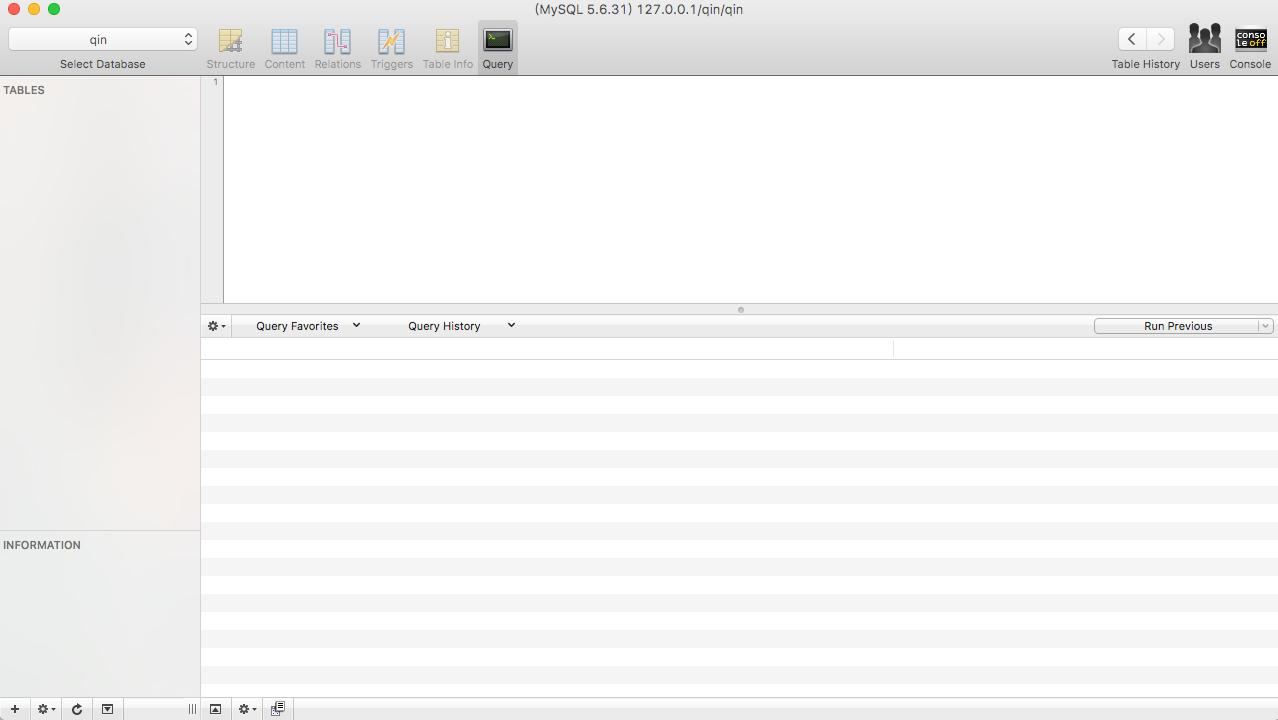Viewport: 1278px width, 720px height.
Task: Open the Users management icon
Action: [x=1204, y=48]
